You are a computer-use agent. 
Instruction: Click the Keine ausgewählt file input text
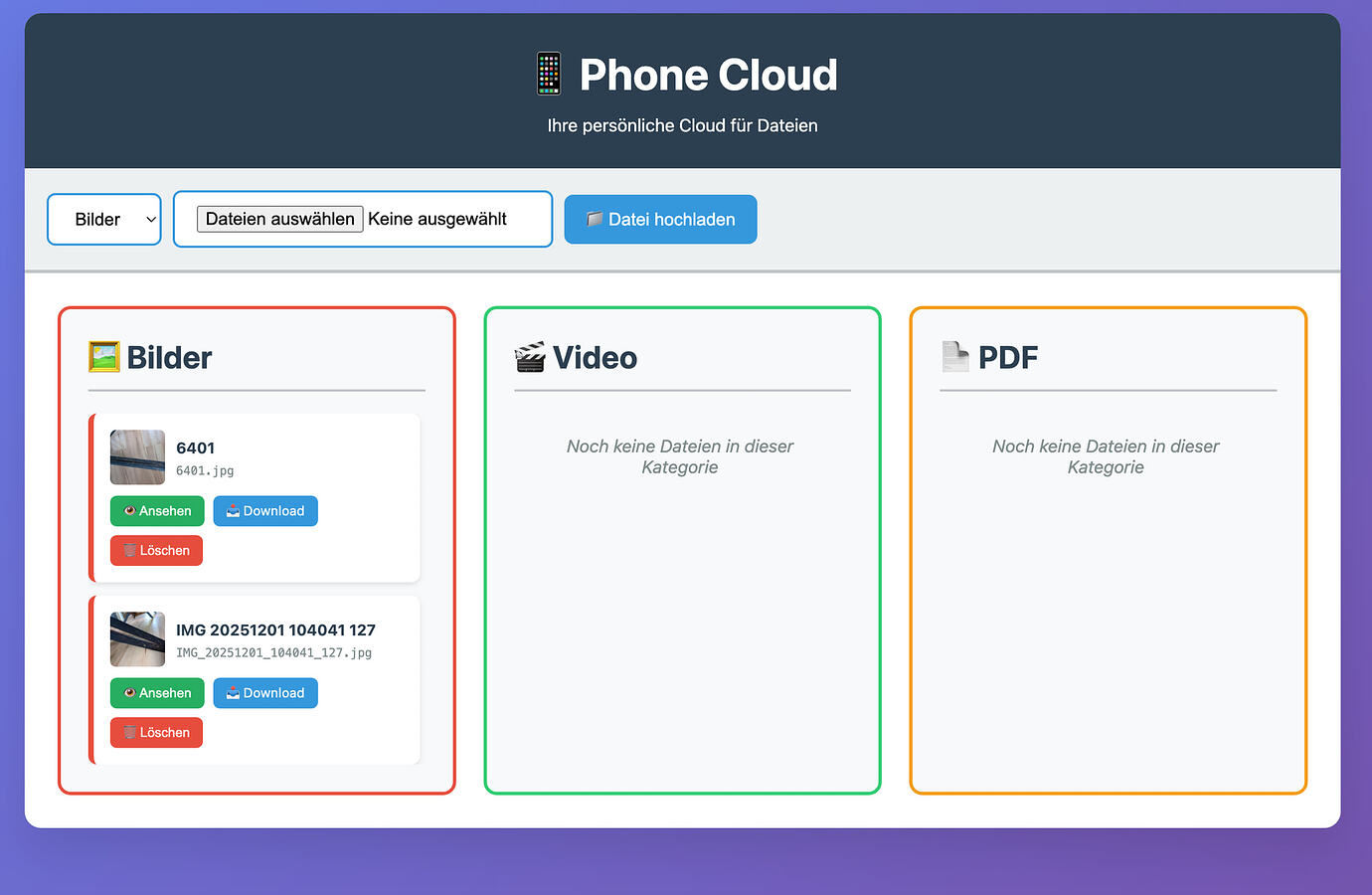click(x=437, y=219)
